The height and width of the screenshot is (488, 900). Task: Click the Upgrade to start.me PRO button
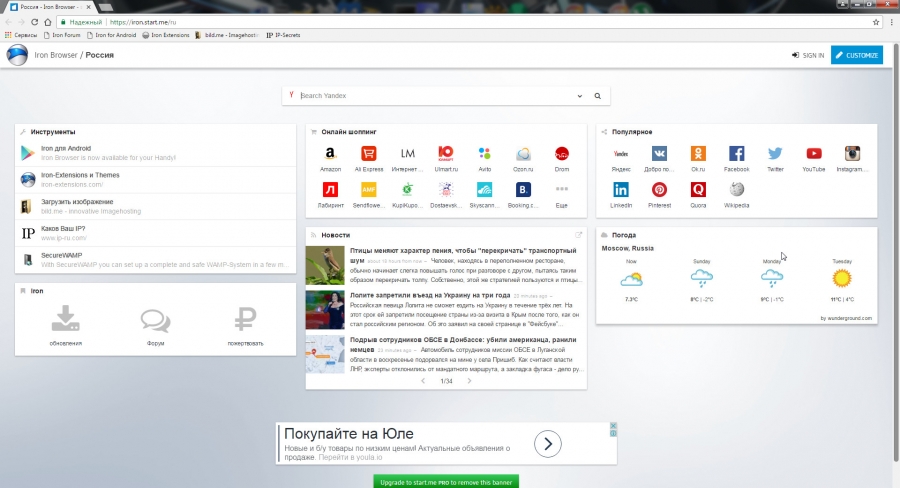[446, 482]
